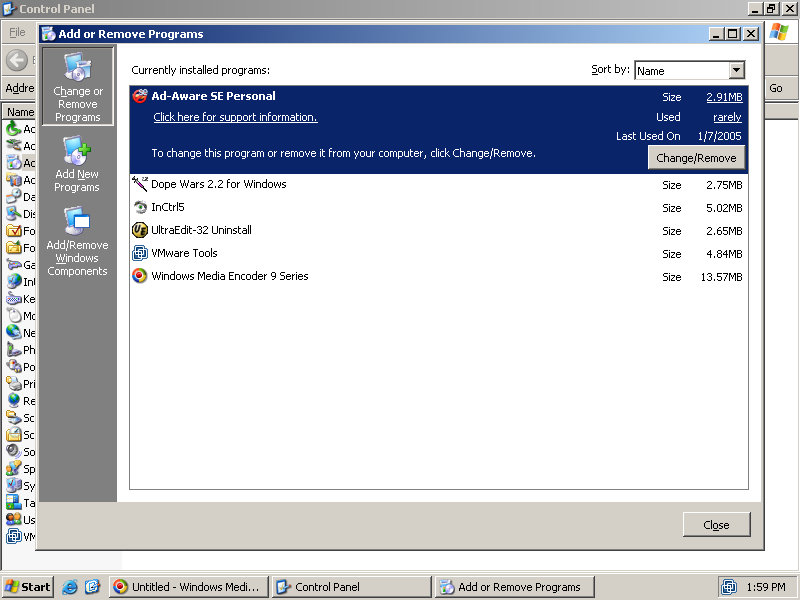Click the Windows Media Encoder list icon
Image resolution: width=800 pixels, height=600 pixels.
click(140, 276)
